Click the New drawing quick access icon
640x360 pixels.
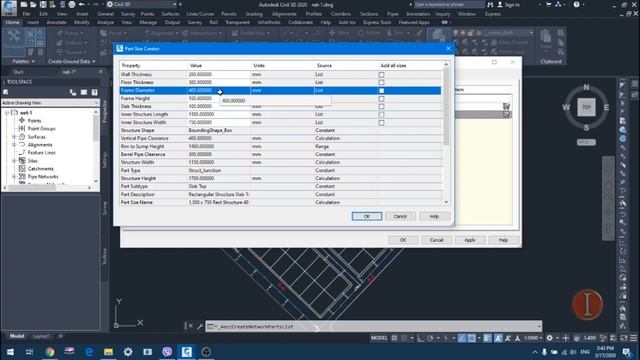(x=24, y=4)
